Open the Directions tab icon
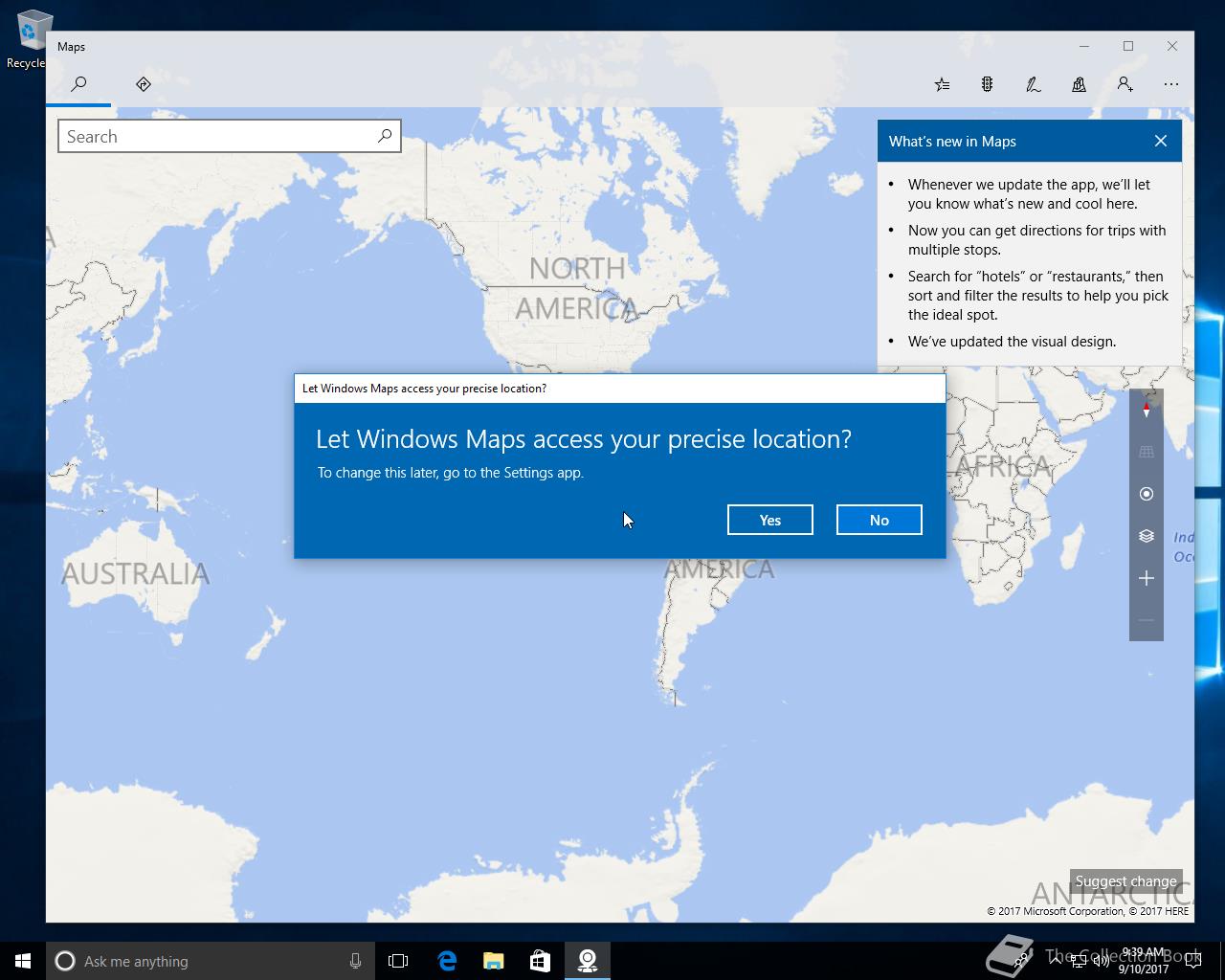Viewport: 1225px width, 980px height. [144, 84]
